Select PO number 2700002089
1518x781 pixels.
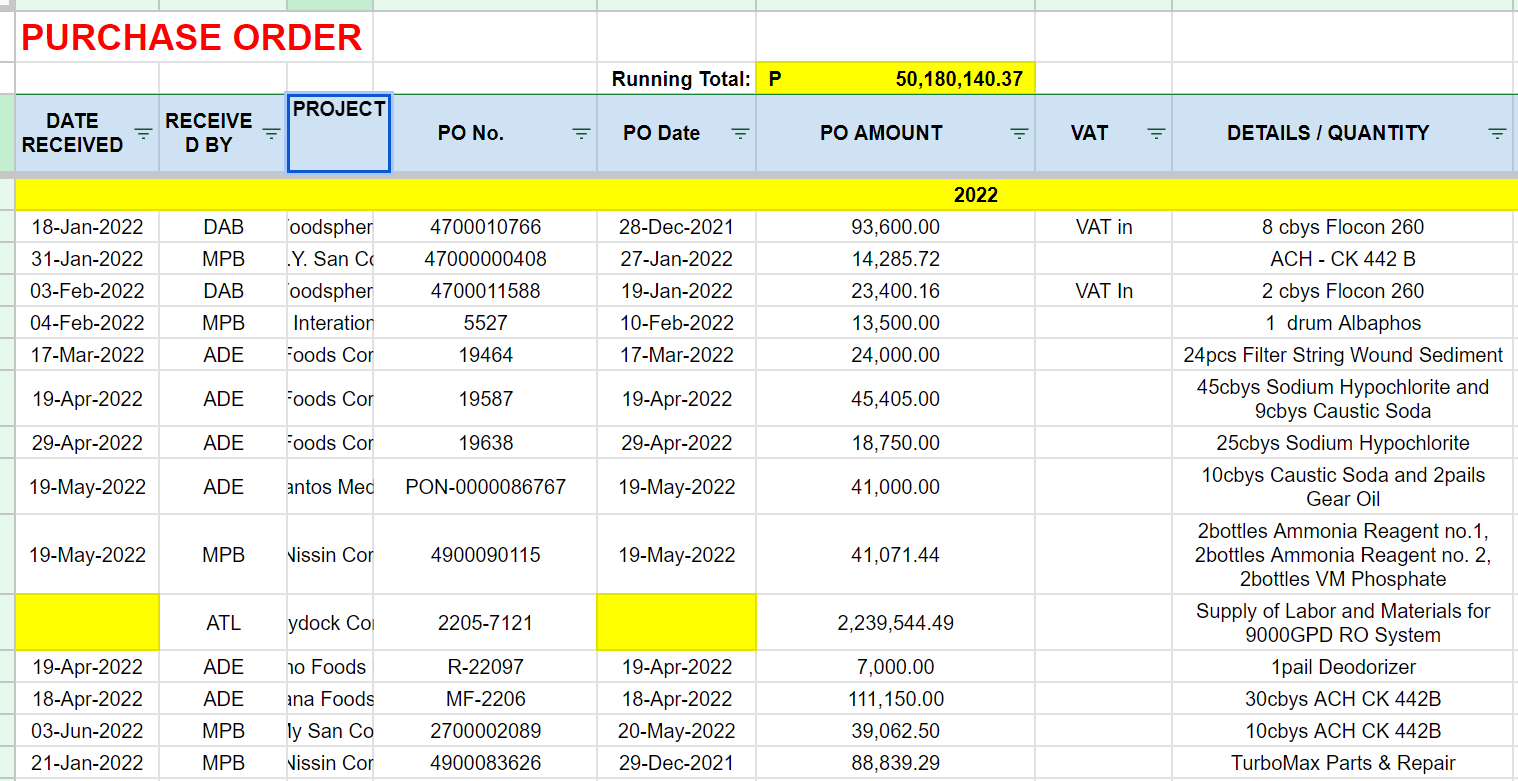coord(485,731)
